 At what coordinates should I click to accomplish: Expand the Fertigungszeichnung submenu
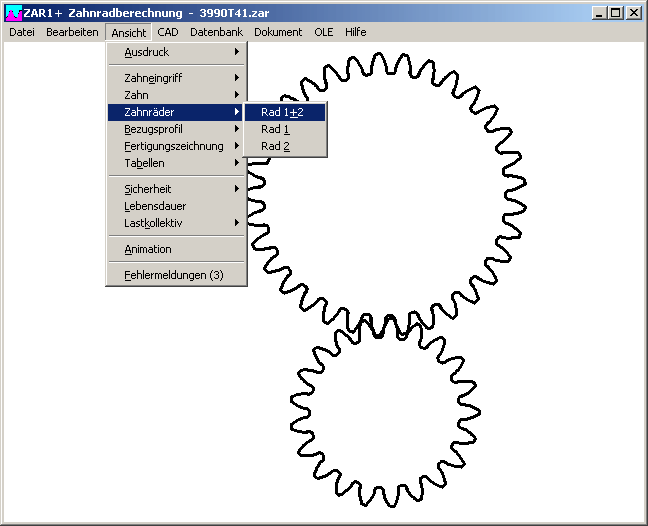coord(176,146)
